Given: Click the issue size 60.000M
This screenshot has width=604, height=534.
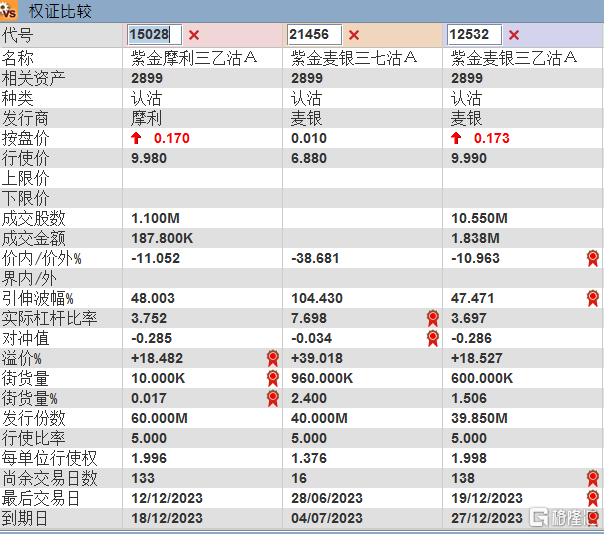Looking at the screenshot, I should pos(159,419).
